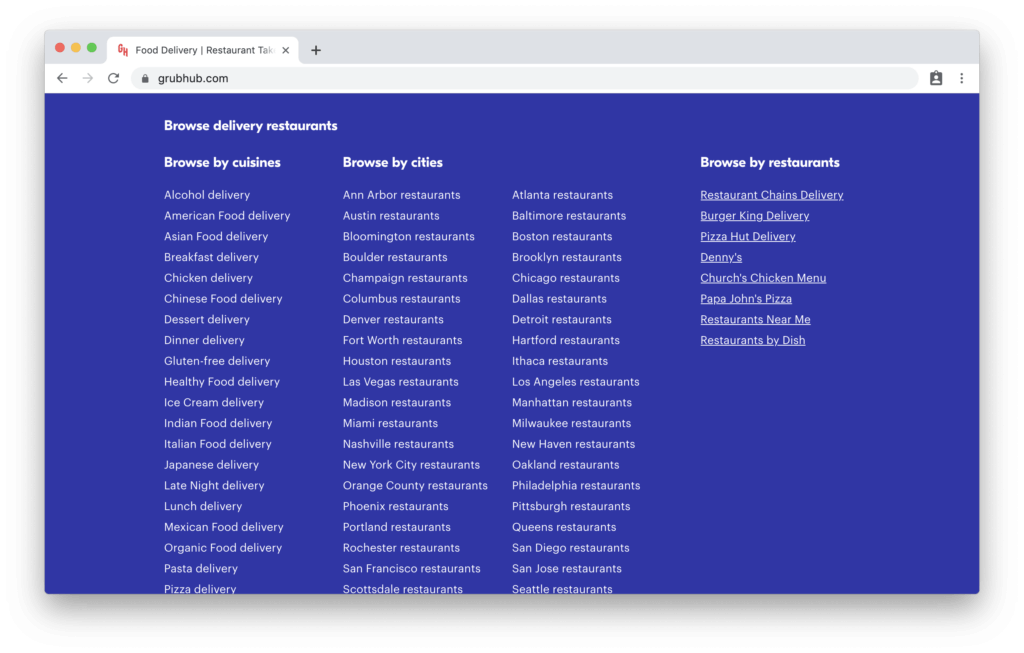The height and width of the screenshot is (653, 1024).
Task: Click Japanese delivery
Action: click(211, 465)
